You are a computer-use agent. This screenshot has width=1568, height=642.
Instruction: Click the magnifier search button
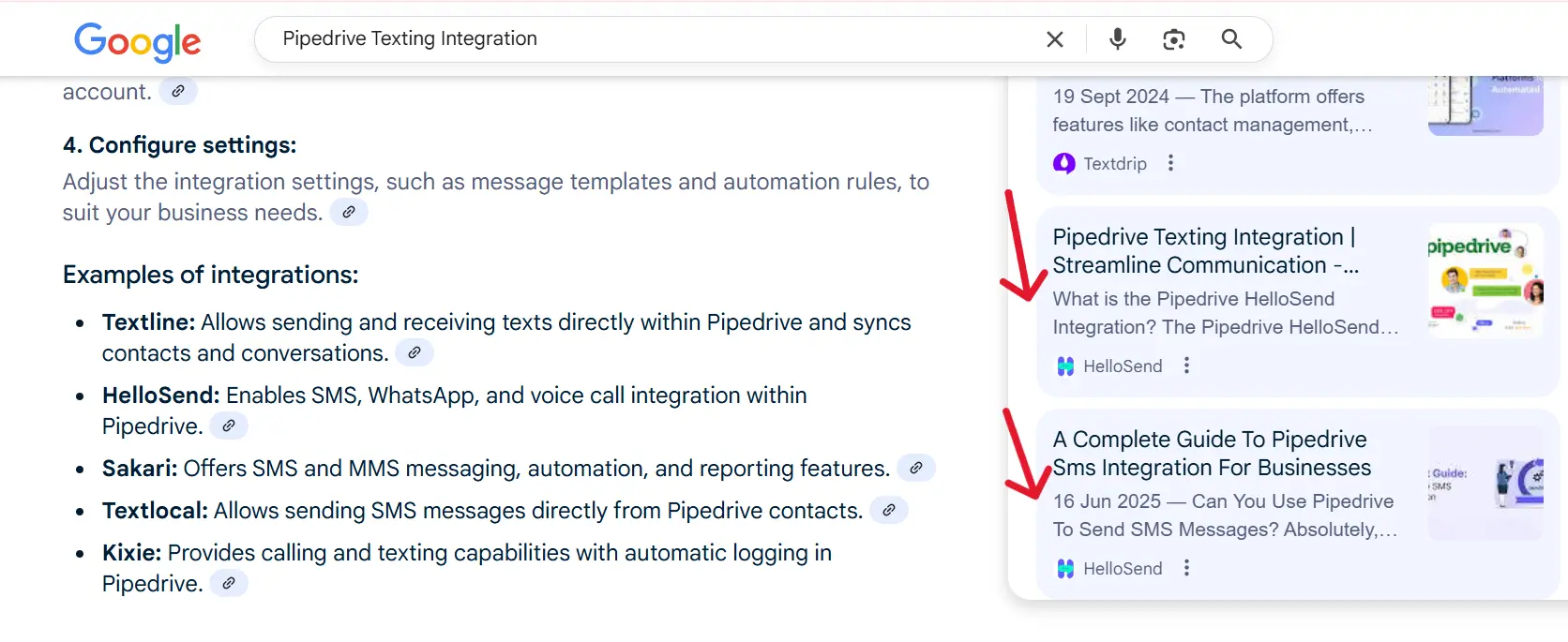pos(1231,39)
